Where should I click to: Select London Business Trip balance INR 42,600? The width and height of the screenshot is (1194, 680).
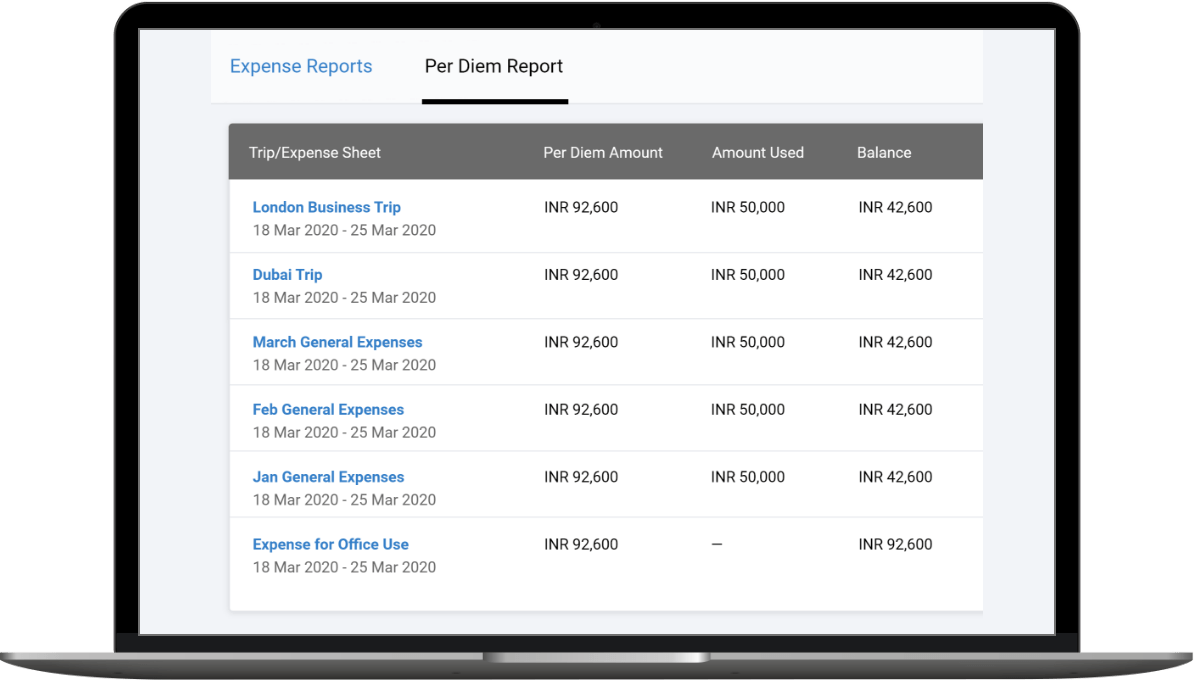pos(896,207)
